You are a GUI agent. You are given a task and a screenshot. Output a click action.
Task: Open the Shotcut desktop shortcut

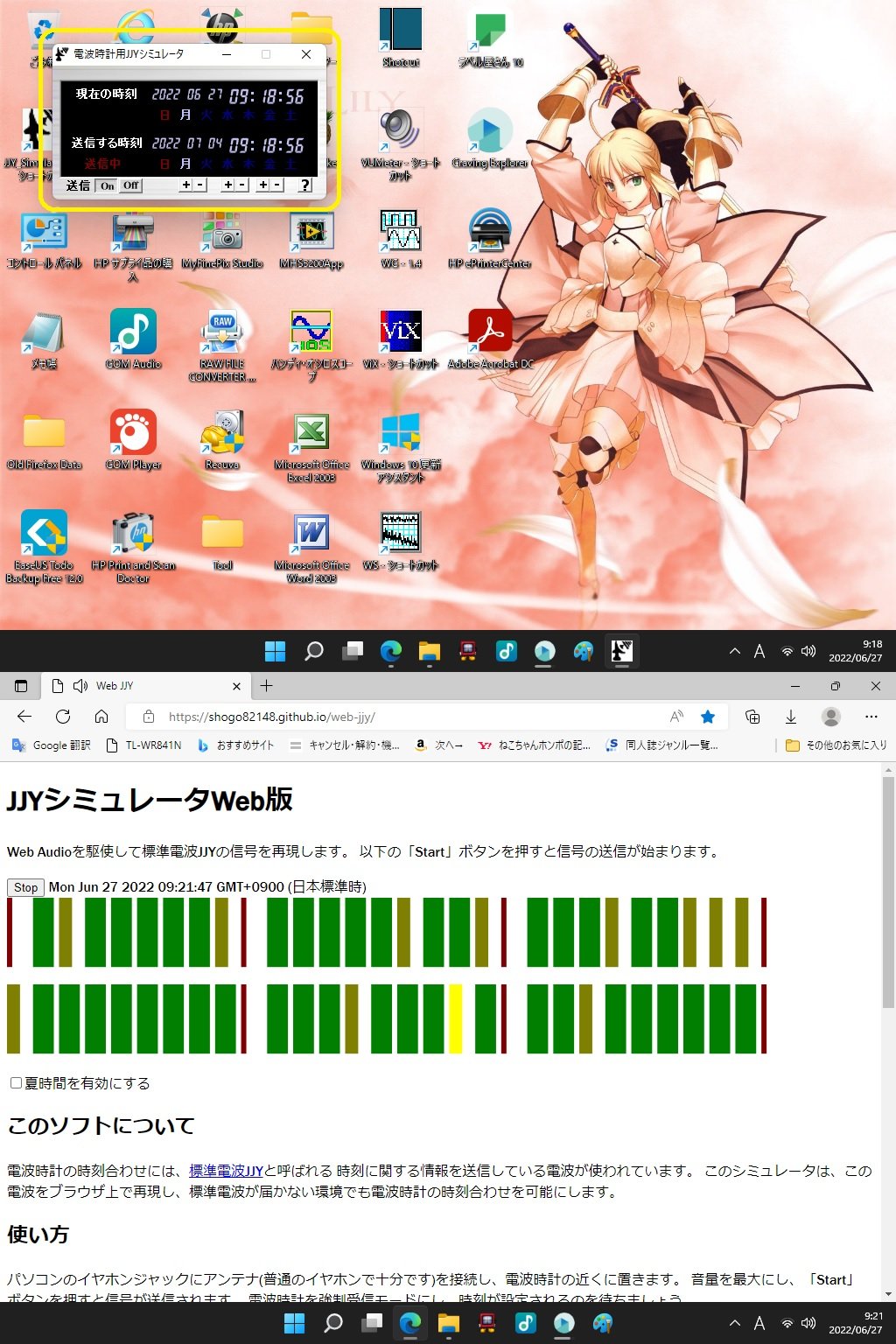tap(401, 38)
